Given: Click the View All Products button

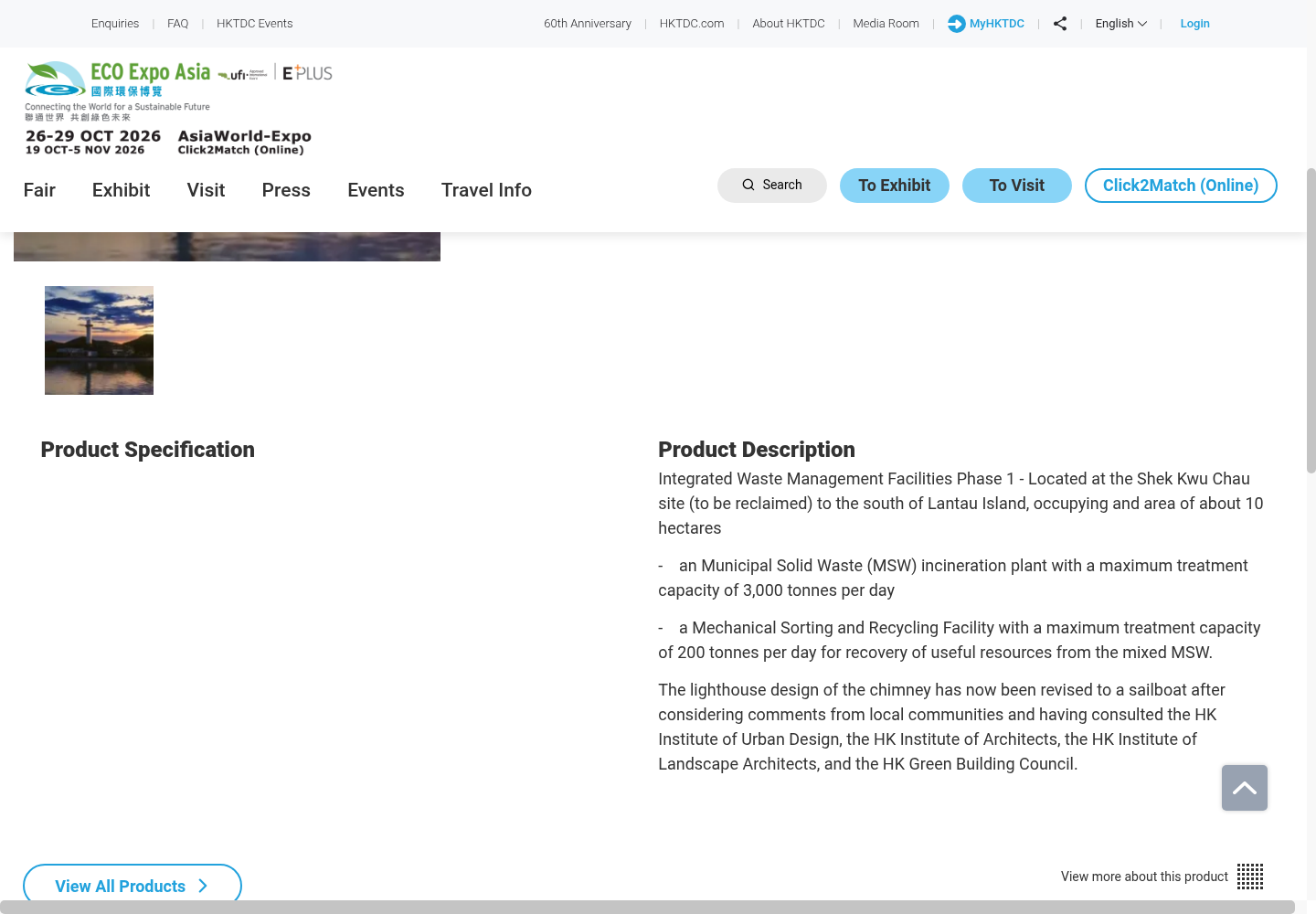Looking at the screenshot, I should click(x=133, y=885).
